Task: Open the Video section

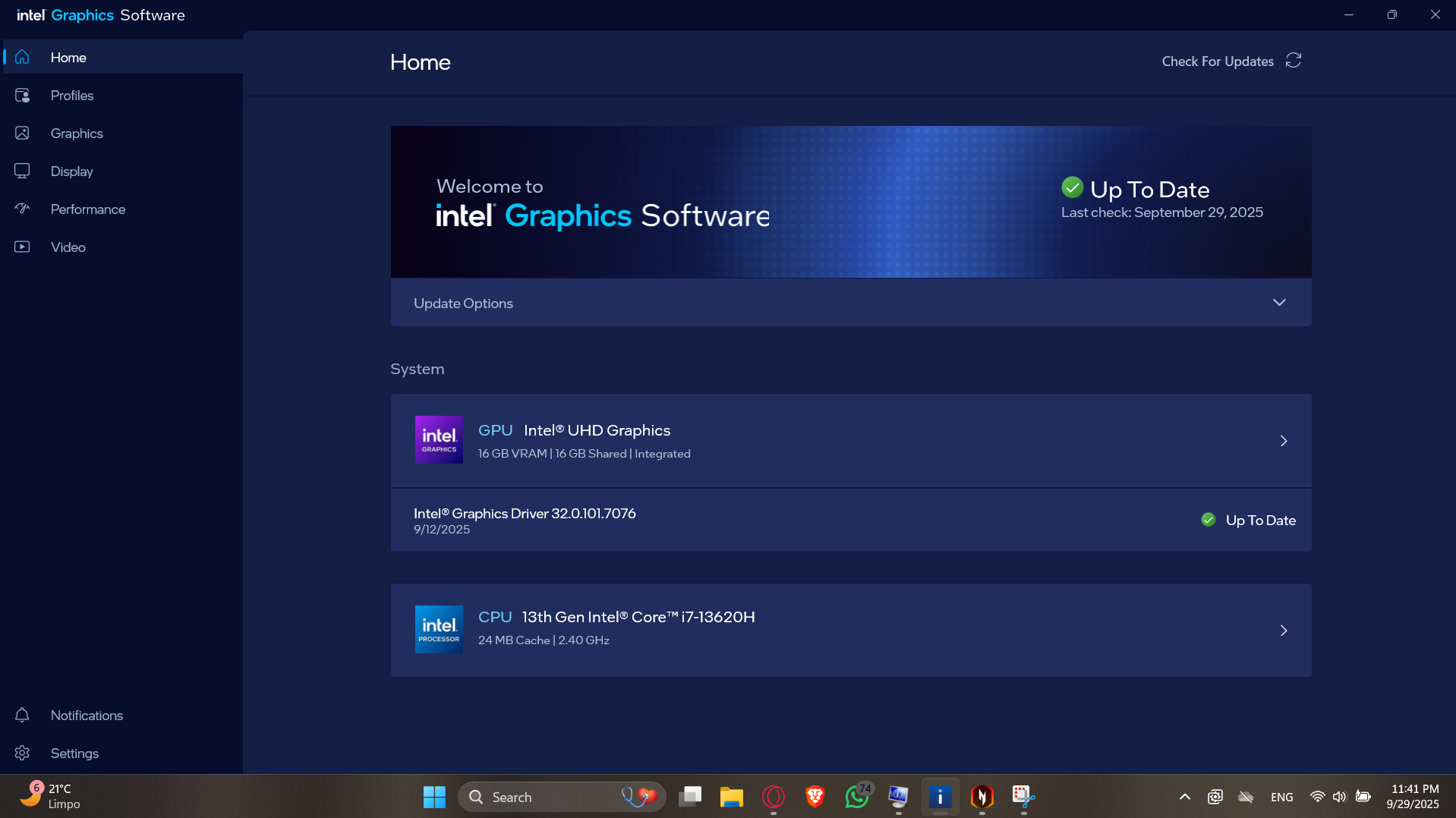Action: pyautogui.click(x=123, y=247)
